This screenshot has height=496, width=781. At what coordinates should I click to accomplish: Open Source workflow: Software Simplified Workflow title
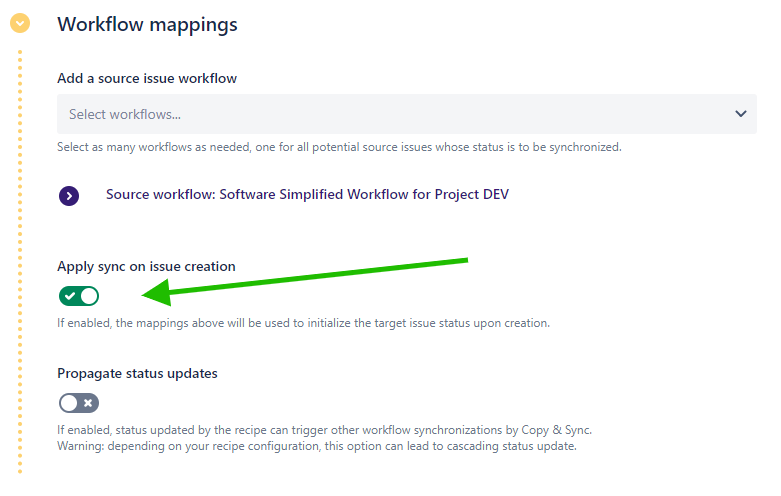307,194
